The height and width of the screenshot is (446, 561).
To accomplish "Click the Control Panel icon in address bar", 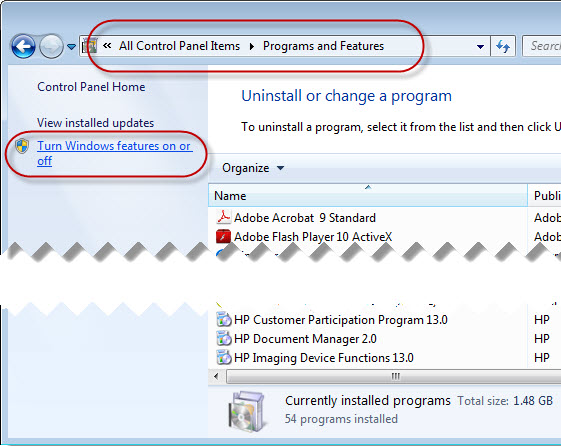I will click(90, 46).
